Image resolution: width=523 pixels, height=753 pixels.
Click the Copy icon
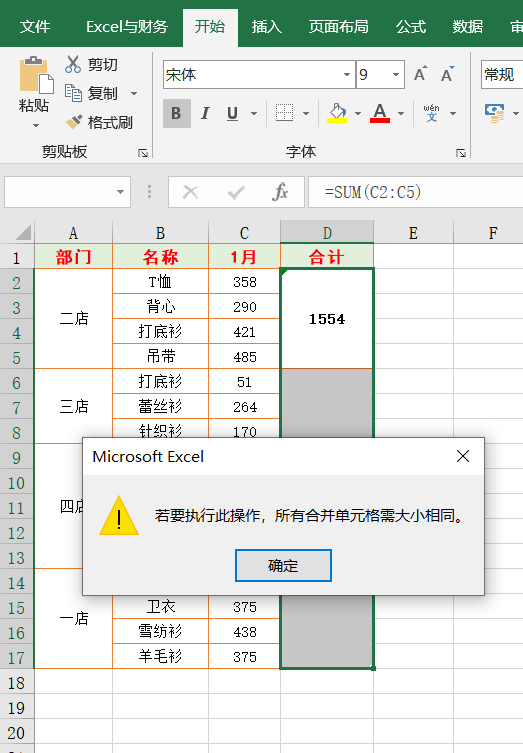(x=73, y=93)
